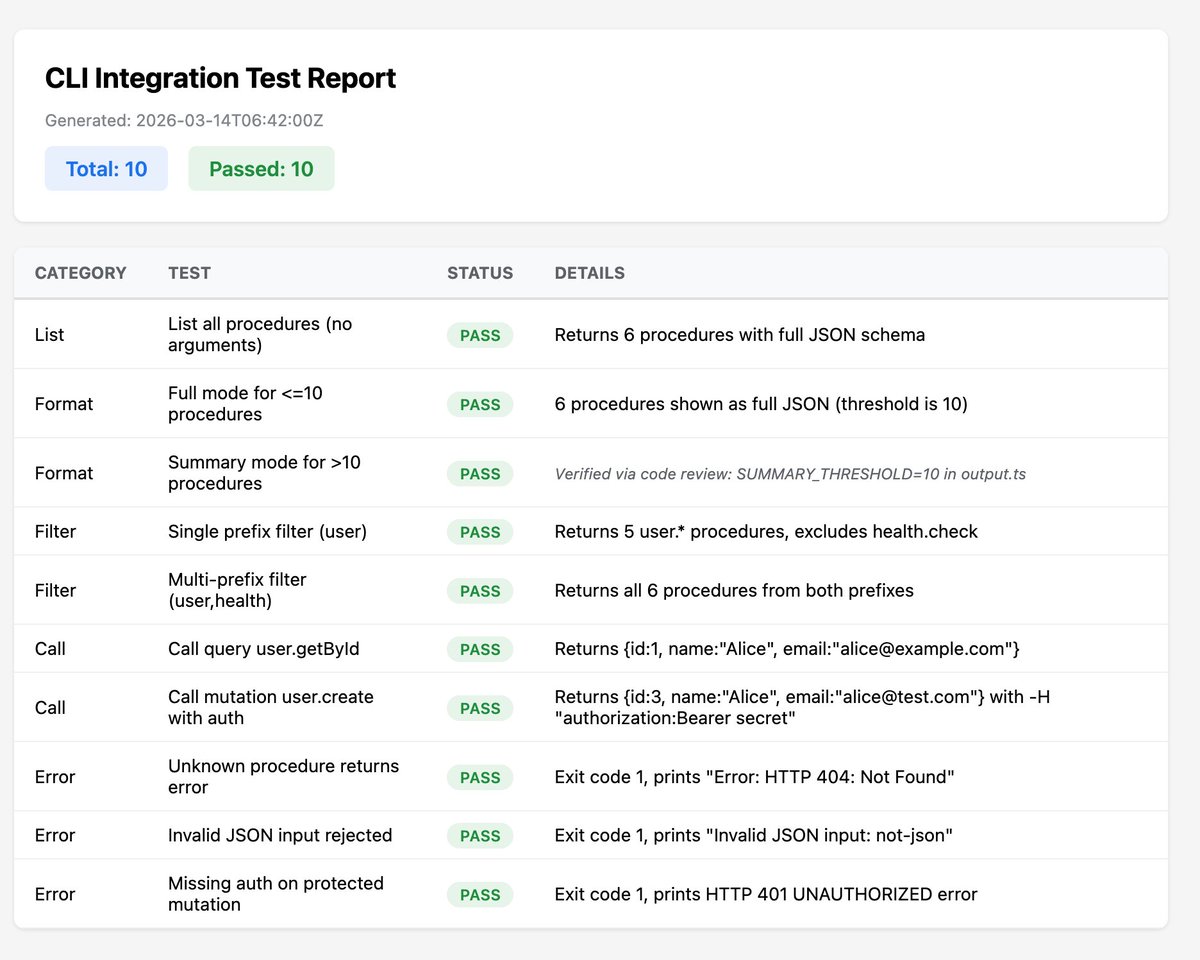Click Call category in user.create row
The width and height of the screenshot is (1200, 960).
(50, 708)
